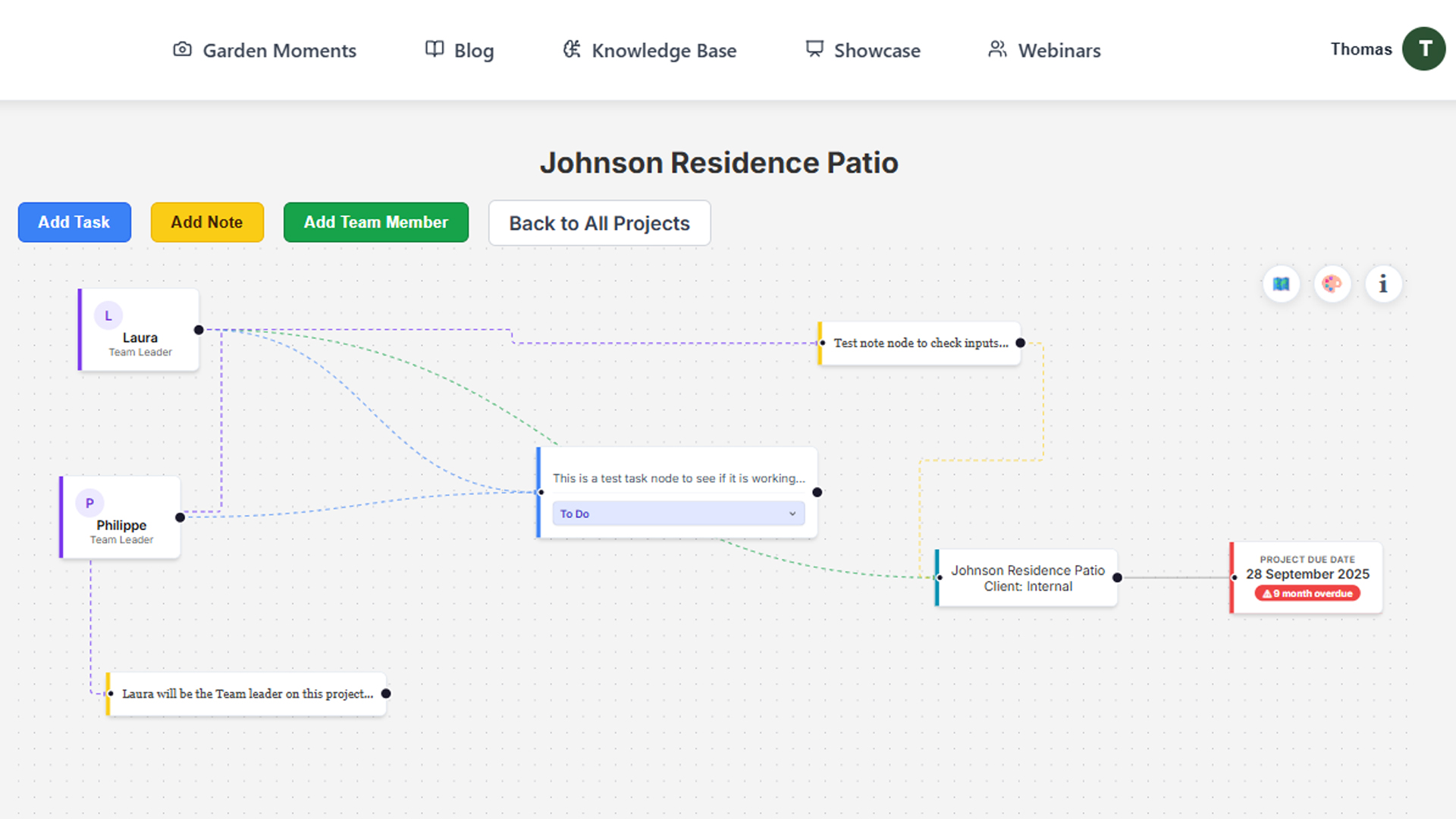Select the Project Due Date node
Screen dimensions: 1456x819
pyautogui.click(x=1307, y=578)
